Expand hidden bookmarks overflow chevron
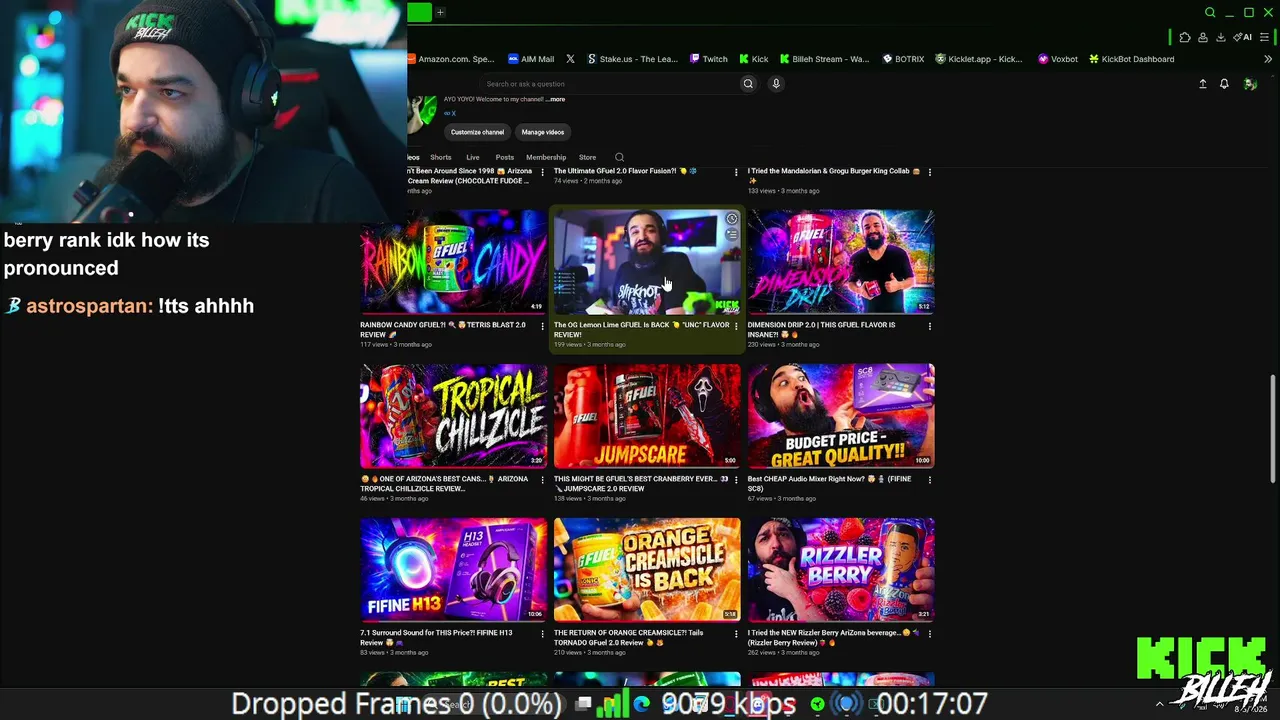 [1268, 59]
